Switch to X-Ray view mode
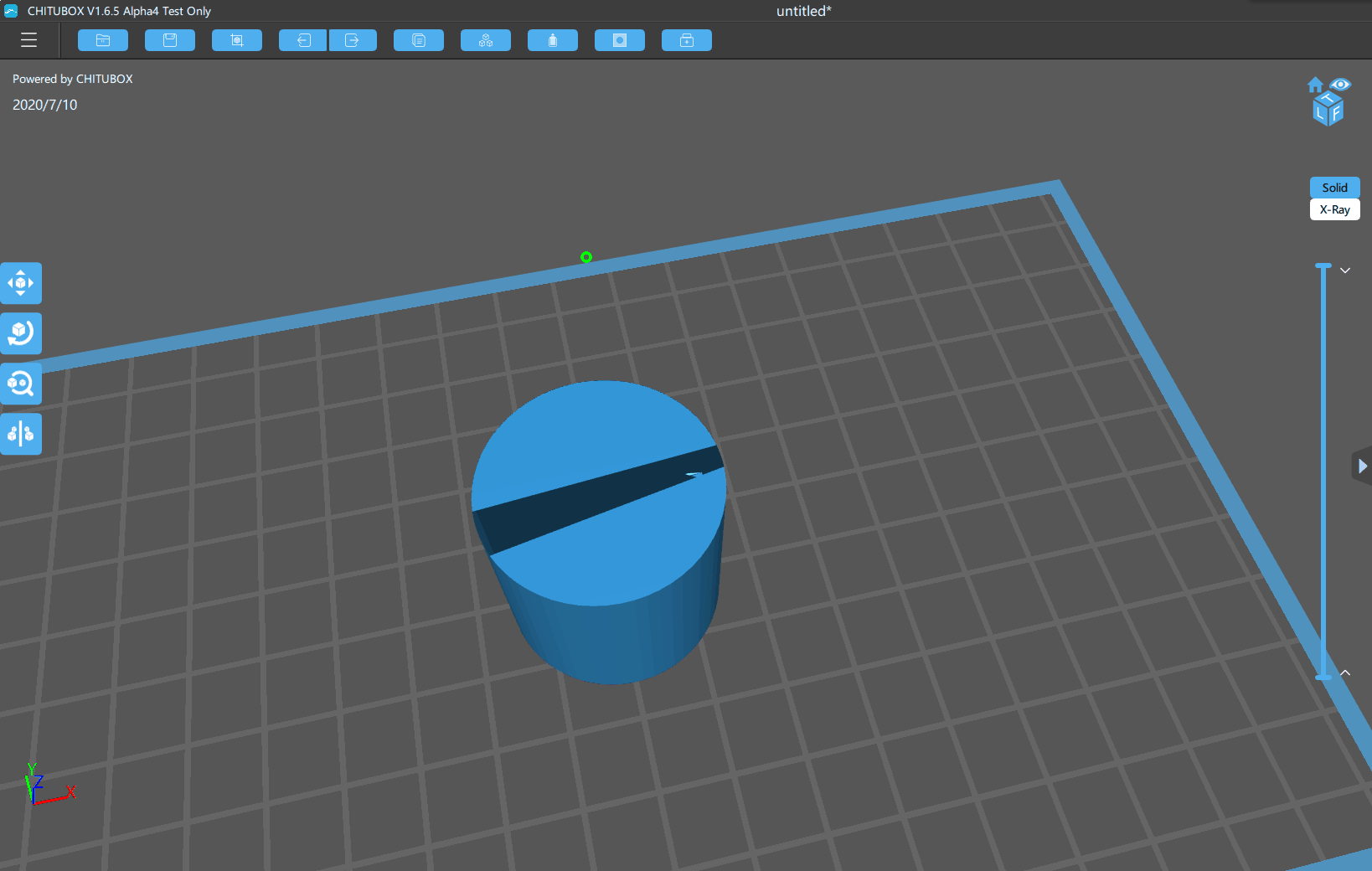This screenshot has height=871, width=1372. point(1334,209)
